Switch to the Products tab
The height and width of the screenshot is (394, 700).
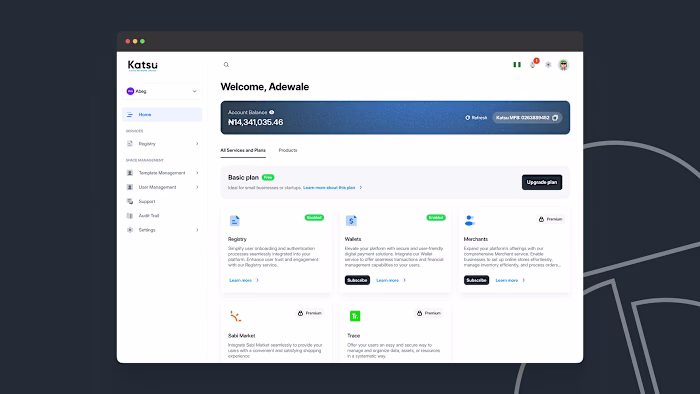(x=288, y=150)
